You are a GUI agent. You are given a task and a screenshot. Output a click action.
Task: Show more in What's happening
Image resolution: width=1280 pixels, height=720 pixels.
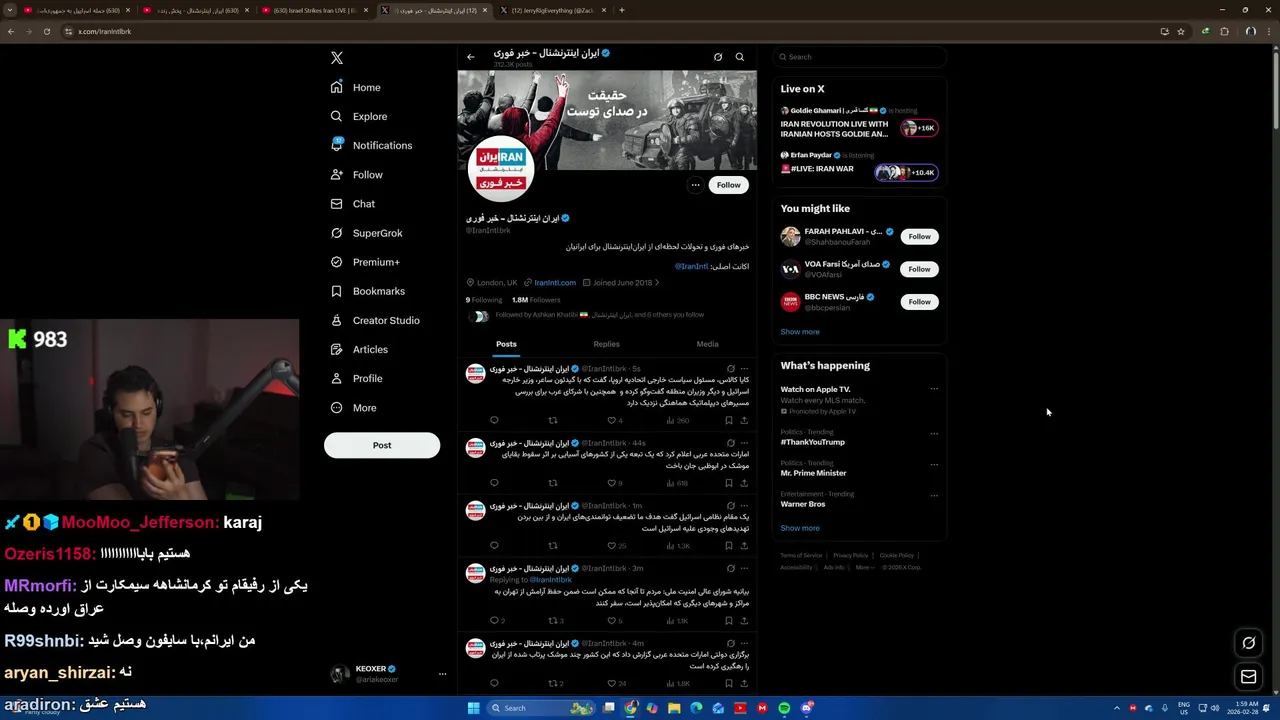pos(800,528)
